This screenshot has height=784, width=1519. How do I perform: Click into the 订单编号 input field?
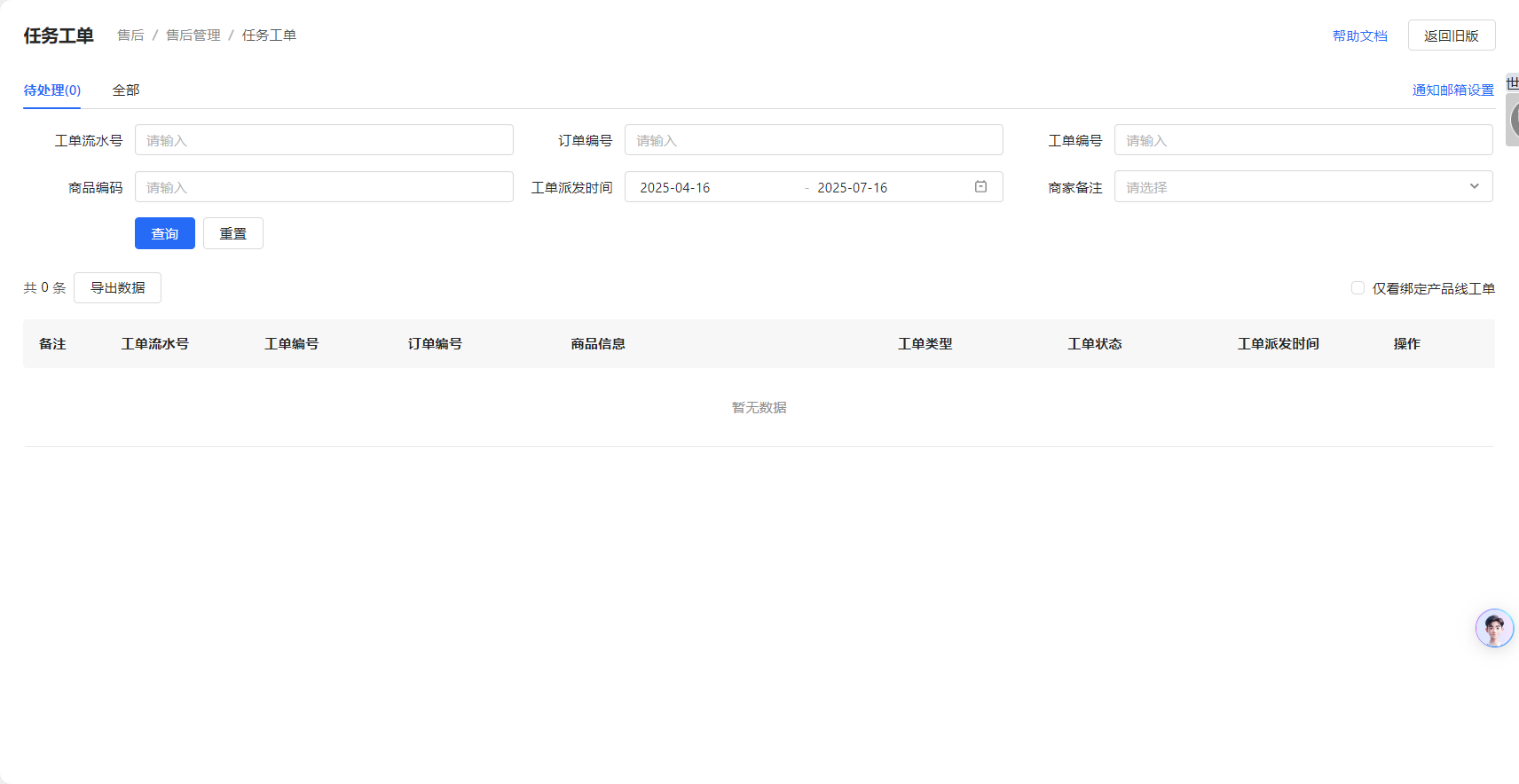814,140
